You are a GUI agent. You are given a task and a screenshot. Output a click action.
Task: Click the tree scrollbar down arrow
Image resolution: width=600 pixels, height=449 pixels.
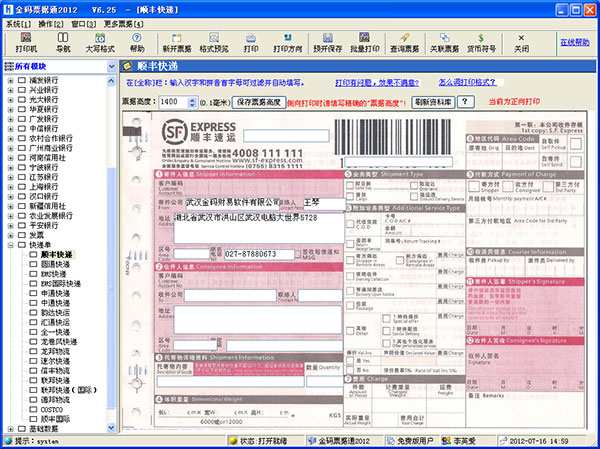111,428
